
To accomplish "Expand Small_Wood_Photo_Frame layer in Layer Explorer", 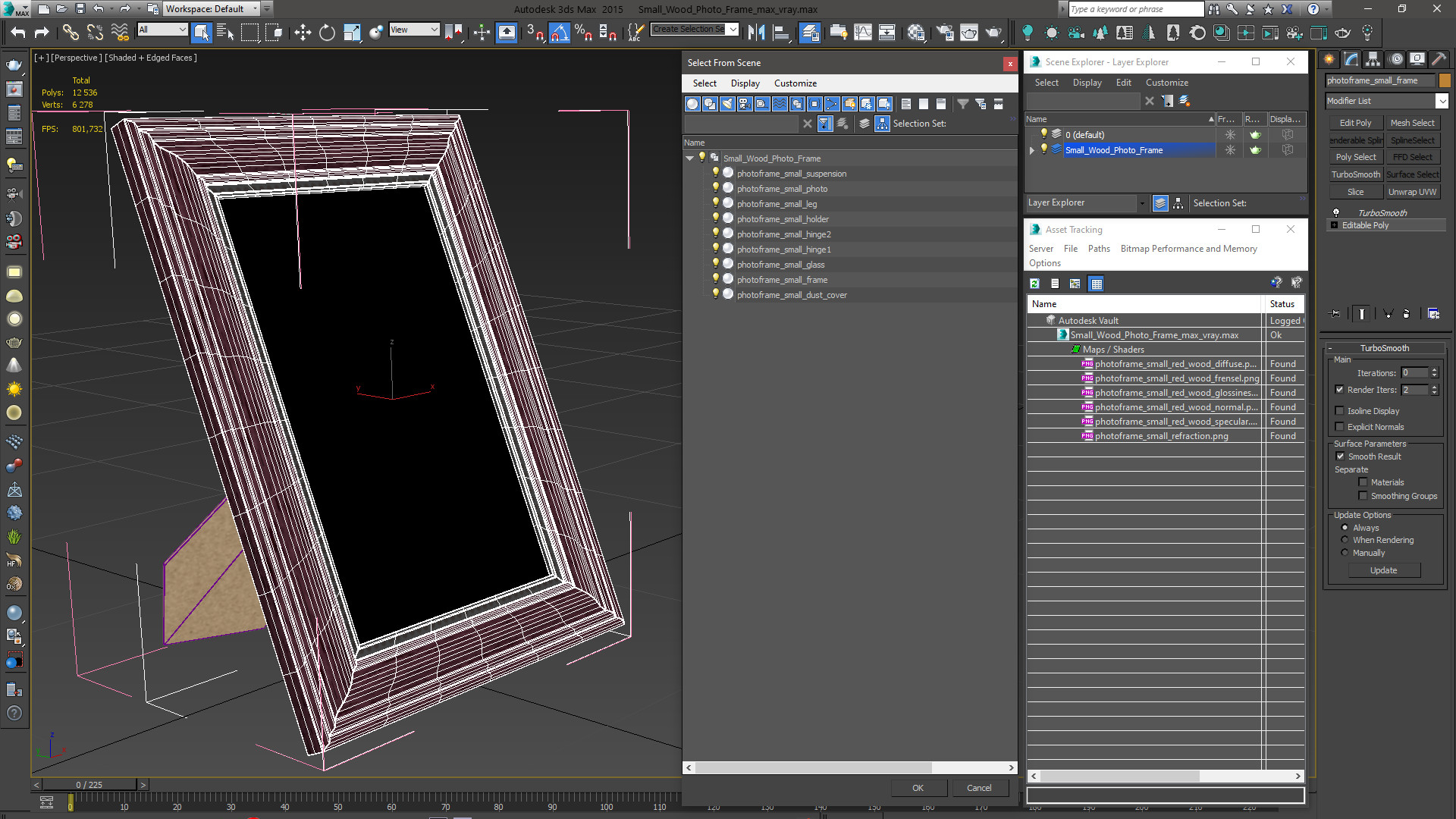I will (1031, 150).
